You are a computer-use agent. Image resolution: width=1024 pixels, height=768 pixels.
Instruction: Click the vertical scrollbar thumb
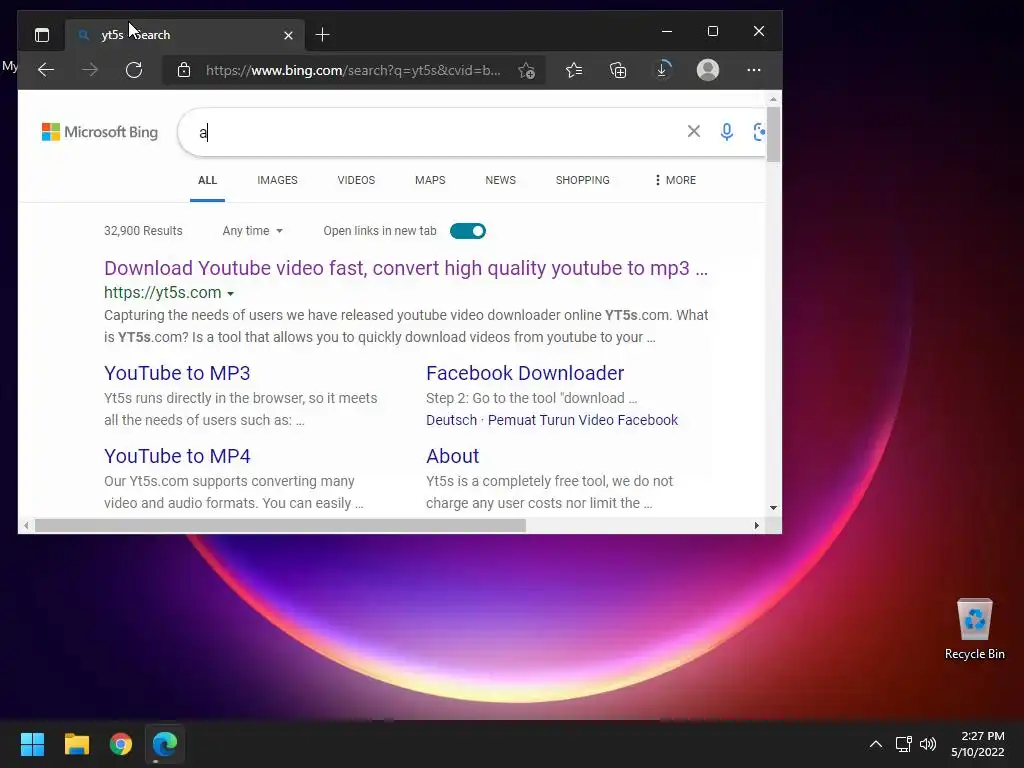click(x=773, y=135)
